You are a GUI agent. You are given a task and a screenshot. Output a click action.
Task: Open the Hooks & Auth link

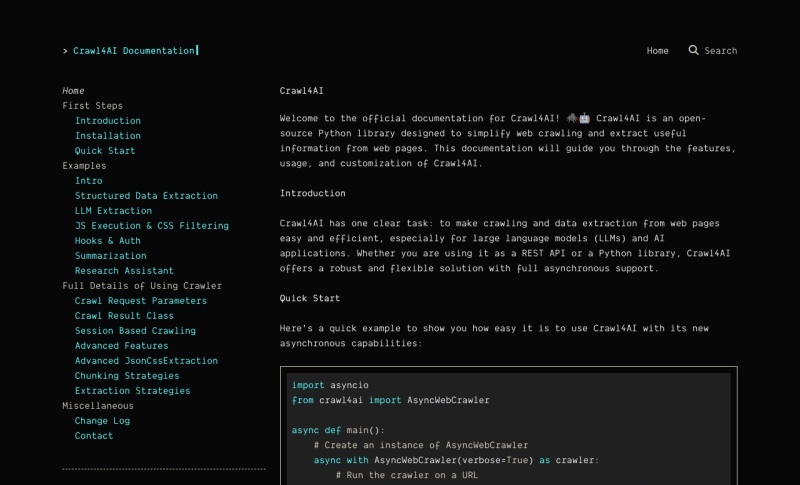[x=108, y=241]
